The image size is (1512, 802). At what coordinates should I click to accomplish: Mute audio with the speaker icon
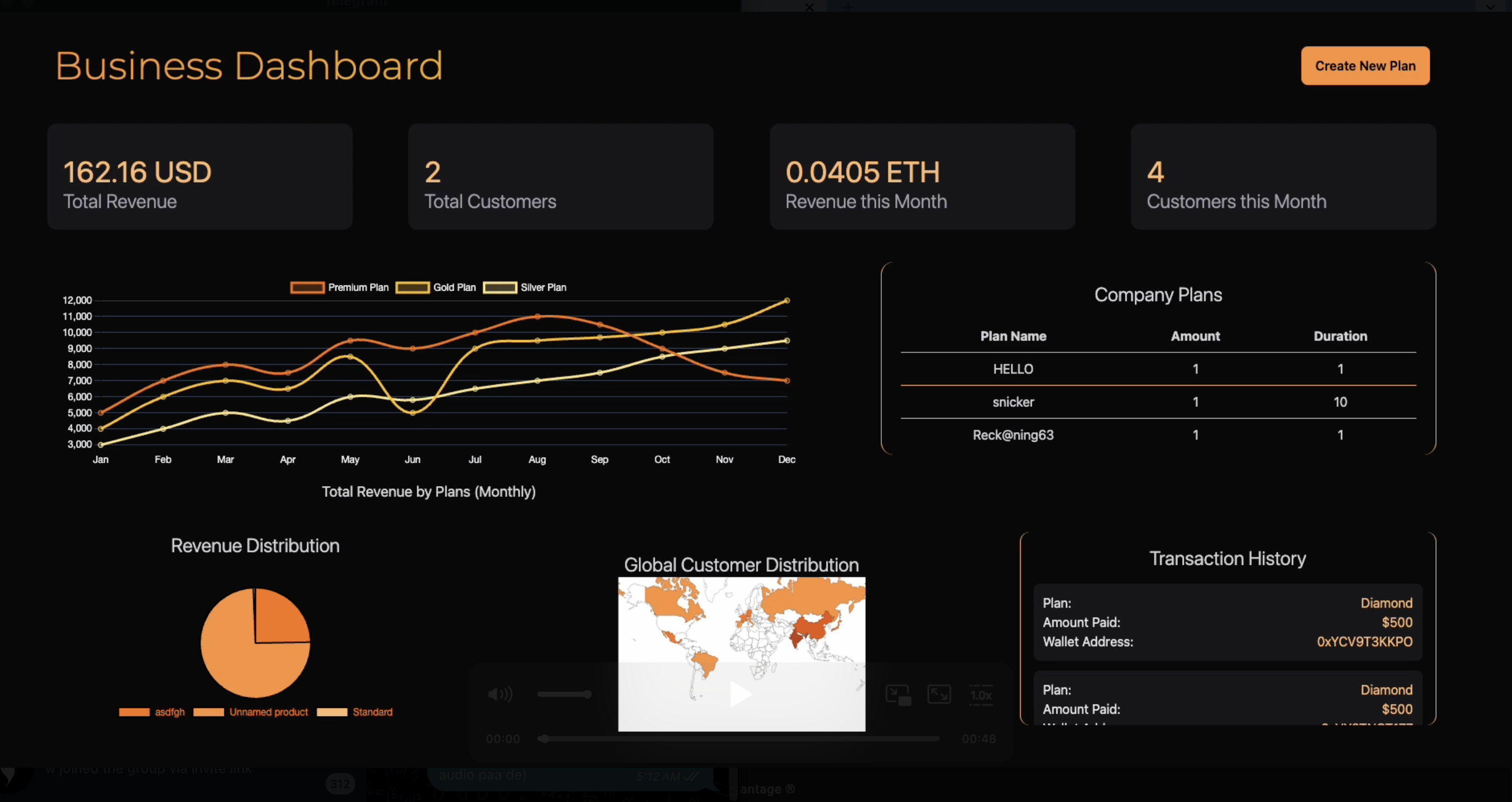500,694
